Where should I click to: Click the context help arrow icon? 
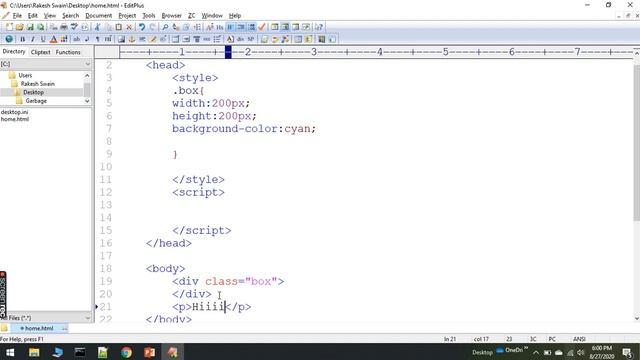pyautogui.click(x=319, y=27)
